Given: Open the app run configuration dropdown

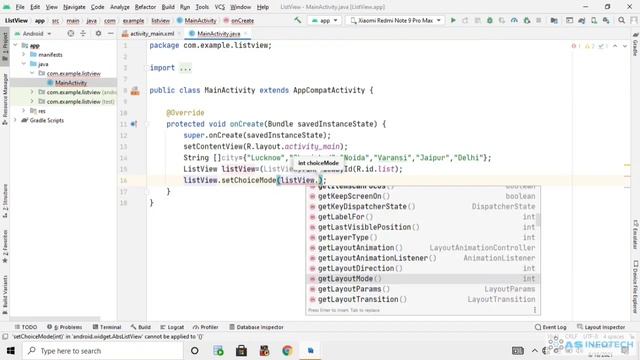Looking at the screenshot, I should click(x=325, y=20).
